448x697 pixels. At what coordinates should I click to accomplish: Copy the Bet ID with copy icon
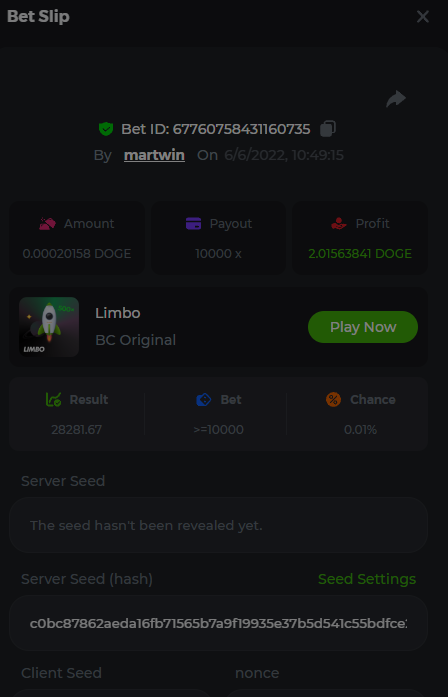328,129
